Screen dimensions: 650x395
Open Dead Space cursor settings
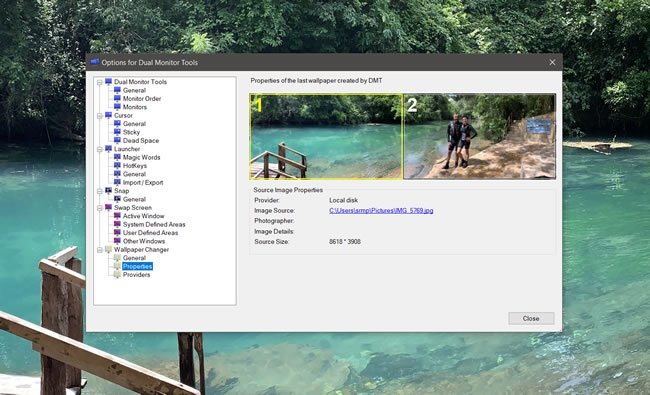[x=141, y=141]
